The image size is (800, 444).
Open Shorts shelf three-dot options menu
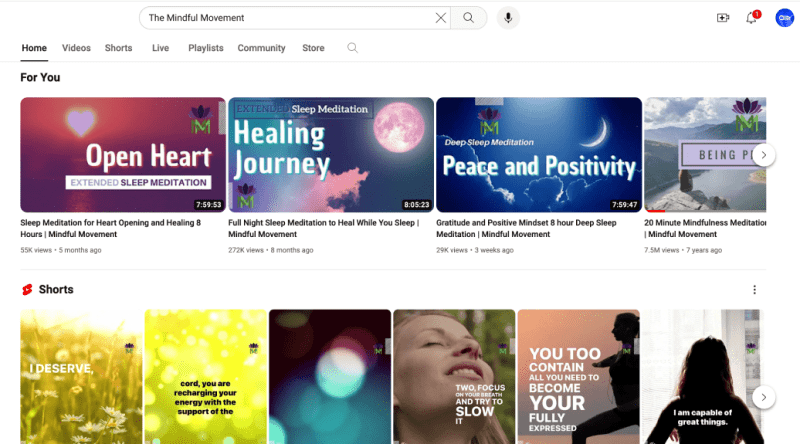pos(754,290)
